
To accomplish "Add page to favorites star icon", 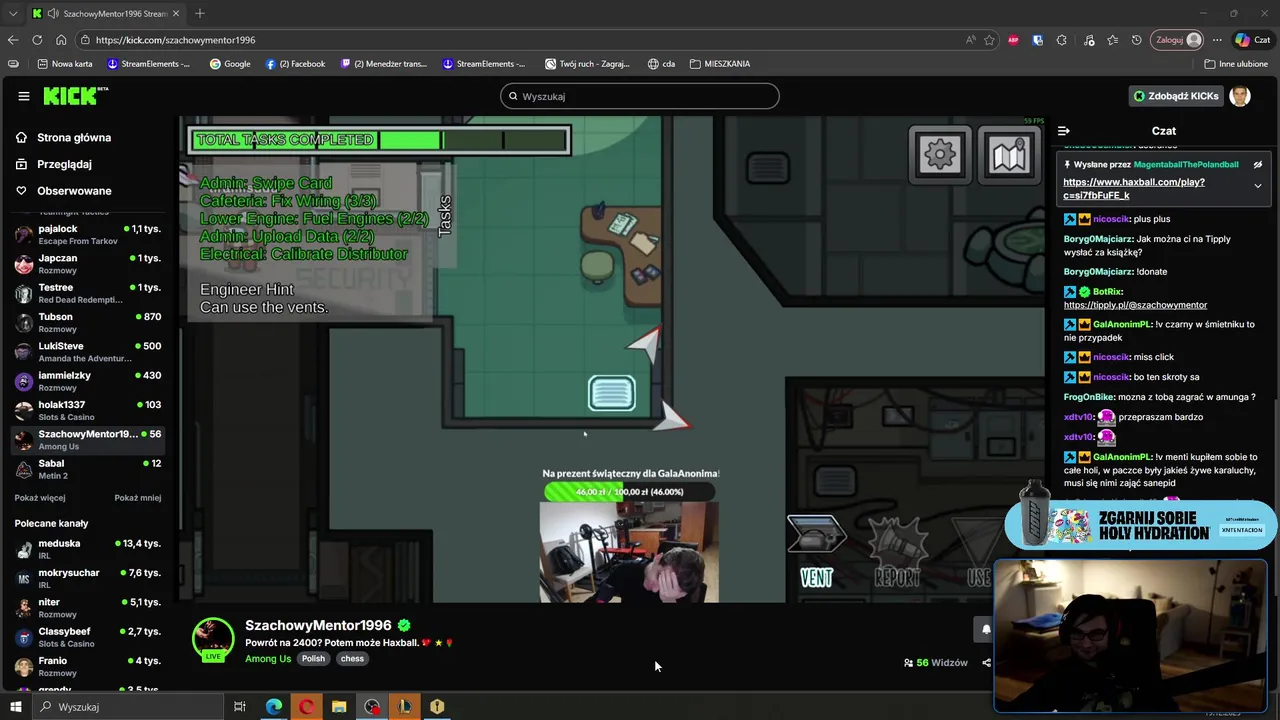I will pos(989,40).
